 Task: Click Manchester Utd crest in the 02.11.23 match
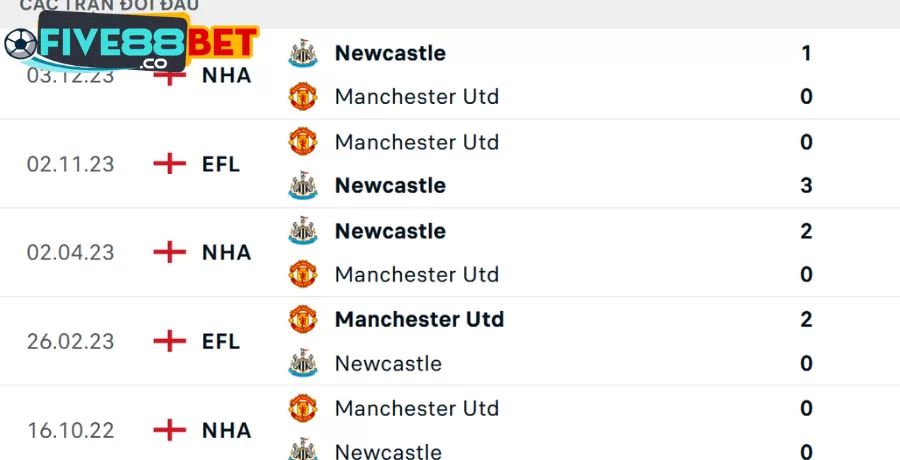pyautogui.click(x=302, y=142)
